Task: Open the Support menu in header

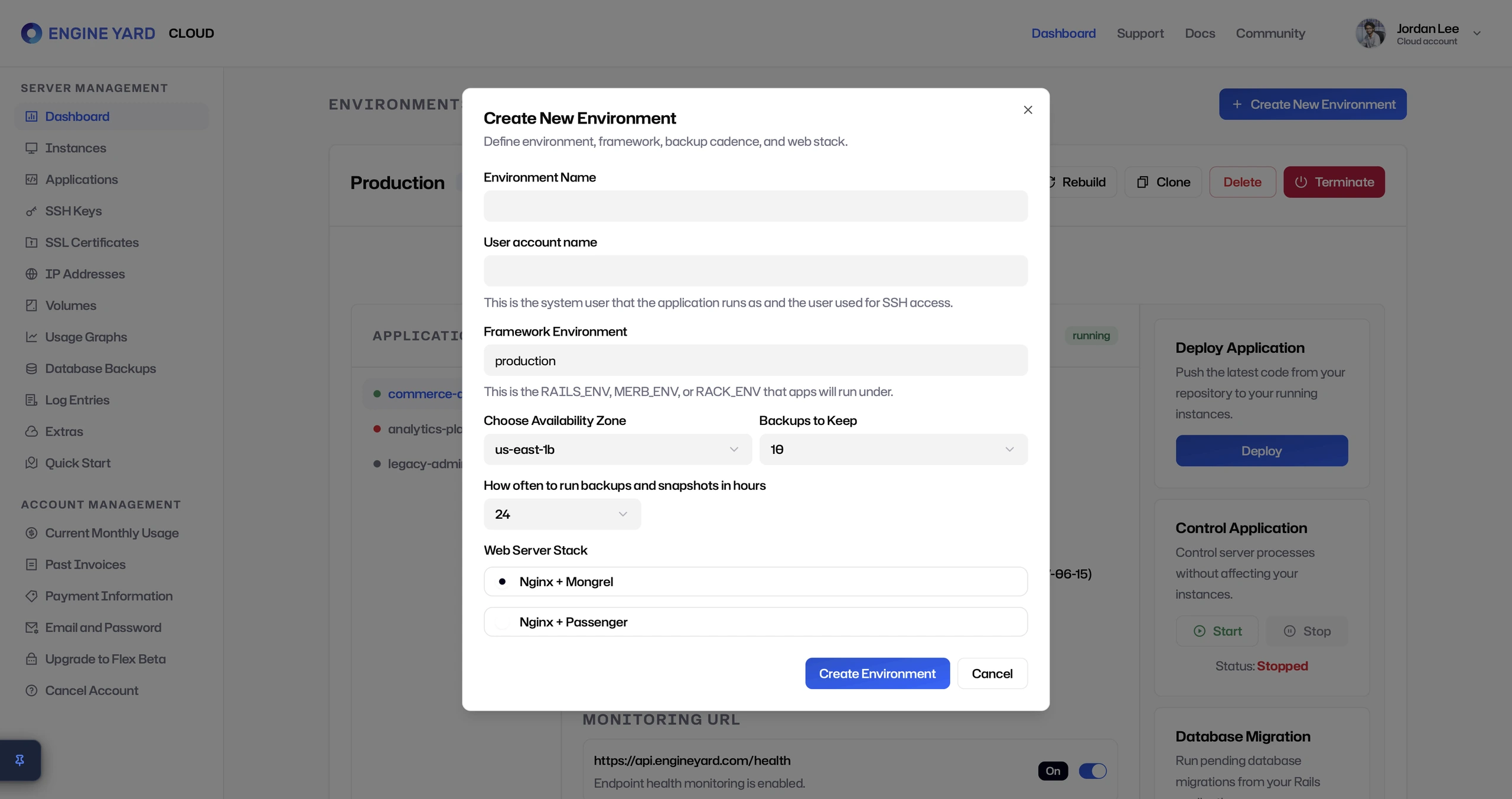Action: click(x=1140, y=33)
